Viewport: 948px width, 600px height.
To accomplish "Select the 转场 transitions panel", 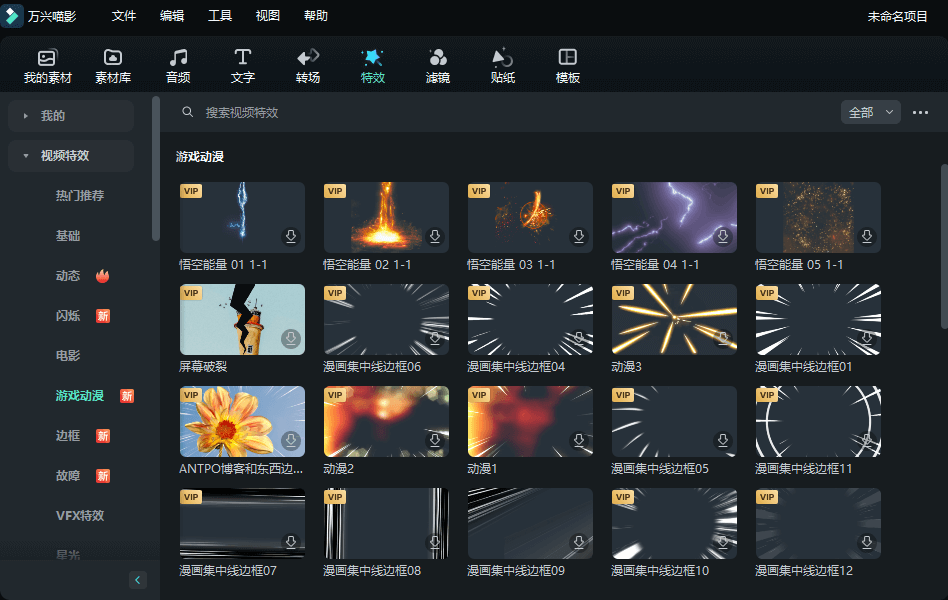I will (308, 66).
